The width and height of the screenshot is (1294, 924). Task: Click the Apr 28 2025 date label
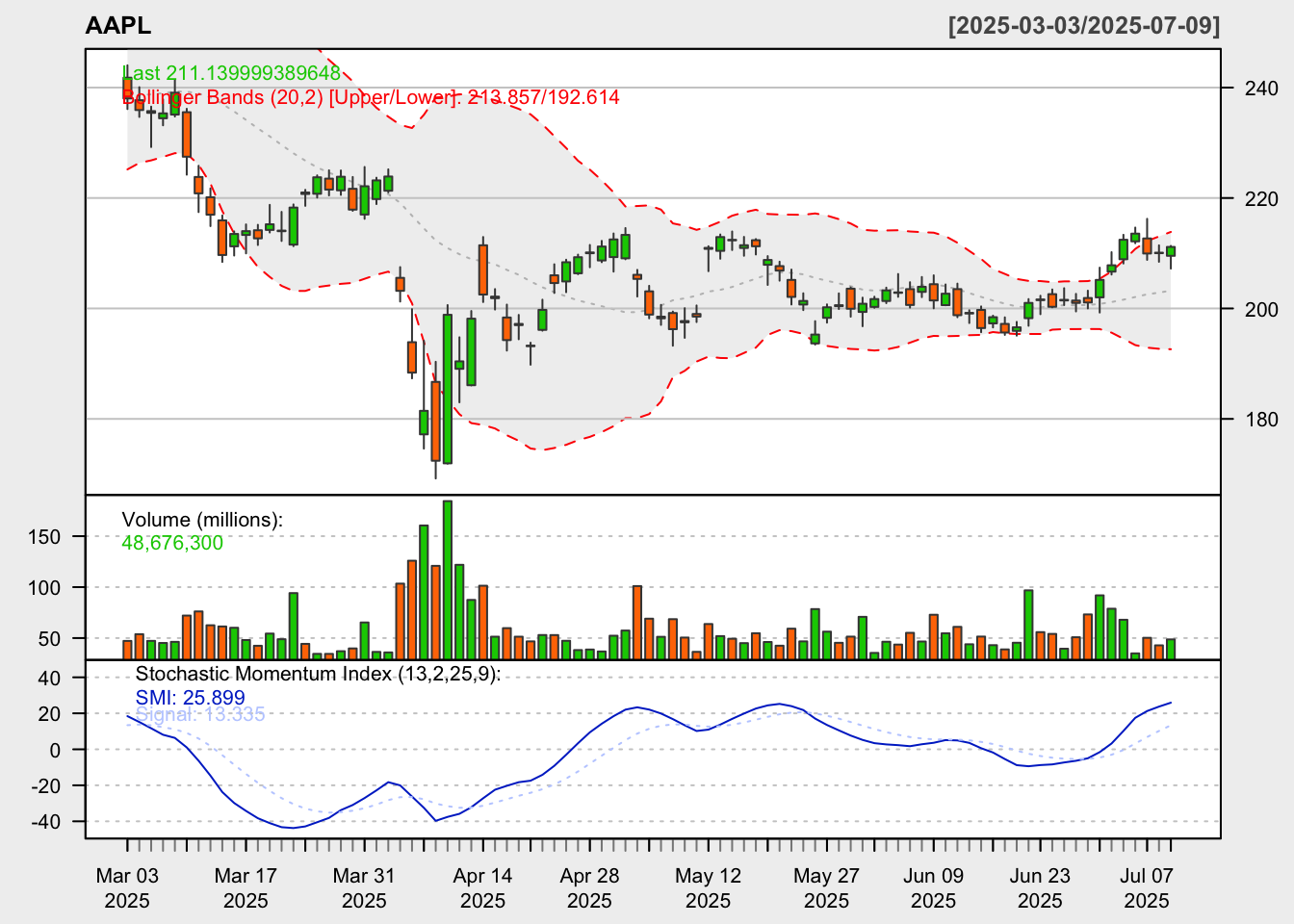point(589,888)
